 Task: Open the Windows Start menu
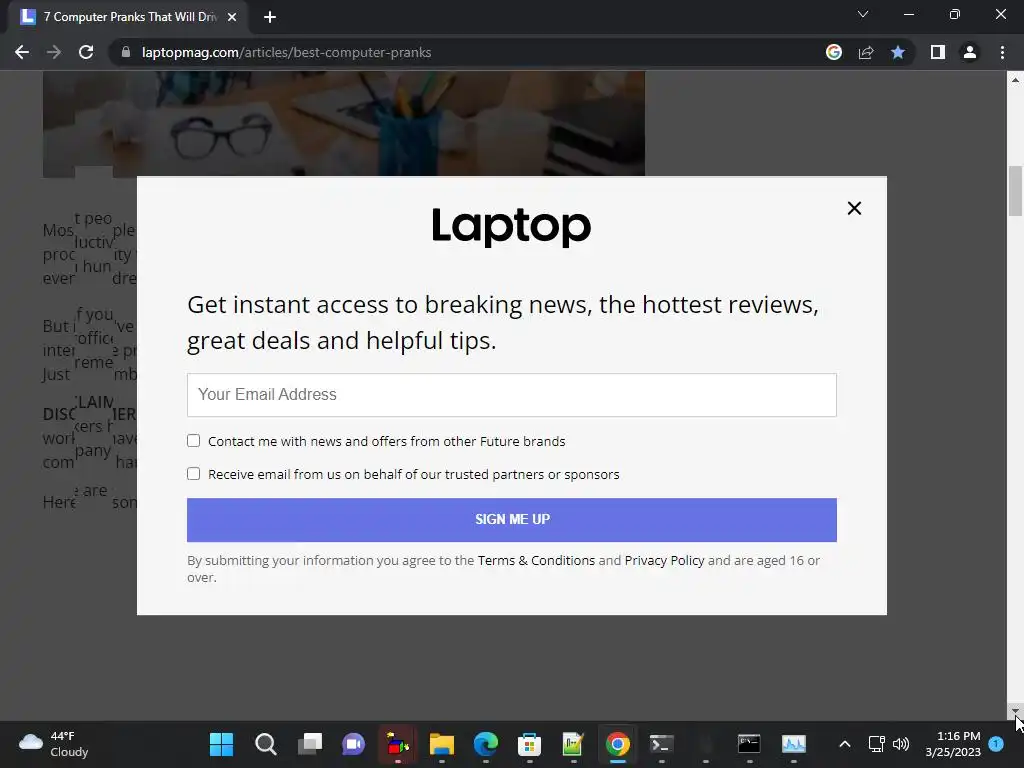[221, 744]
